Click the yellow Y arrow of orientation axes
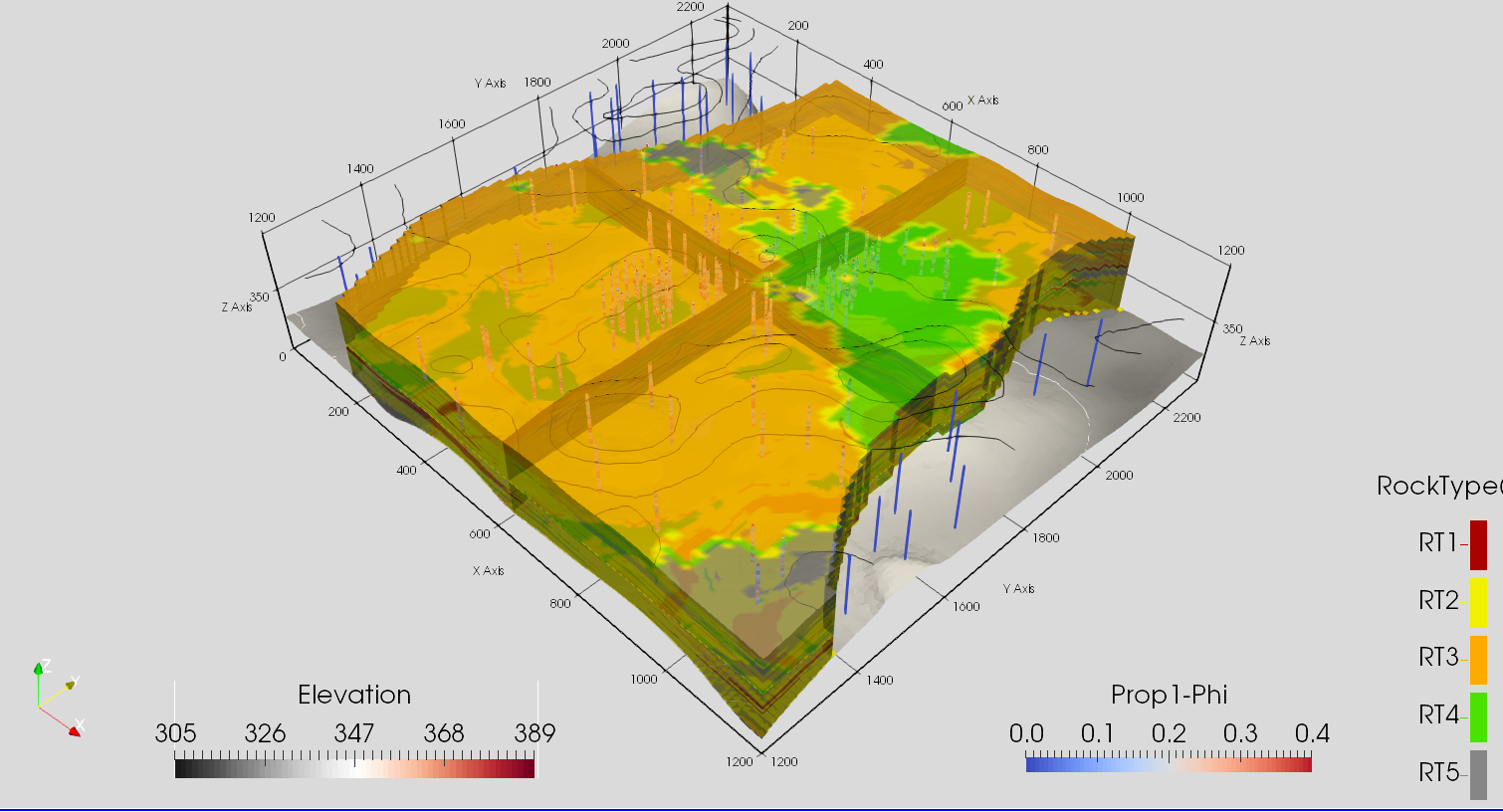Viewport: 1503px width, 812px height. click(x=69, y=685)
